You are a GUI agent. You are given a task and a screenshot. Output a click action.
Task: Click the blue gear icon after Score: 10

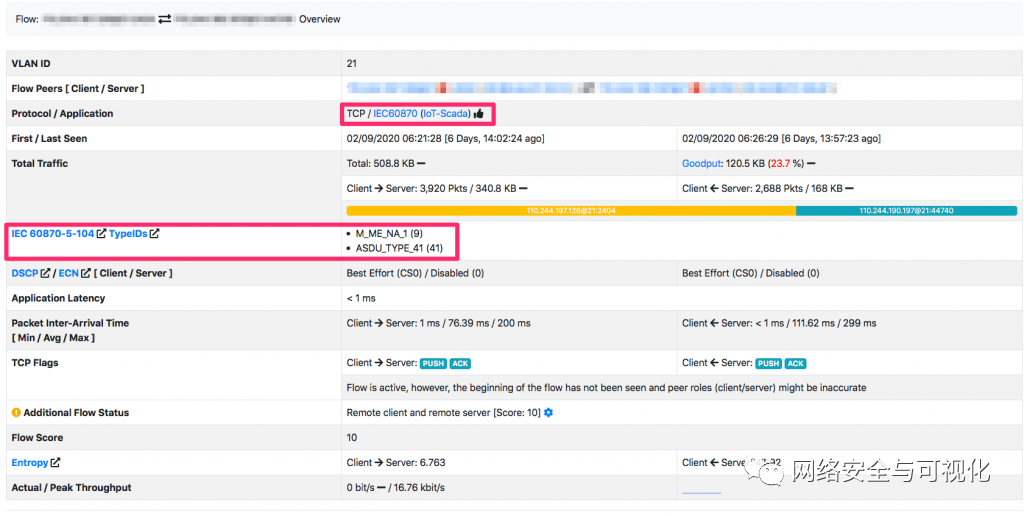[548, 413]
